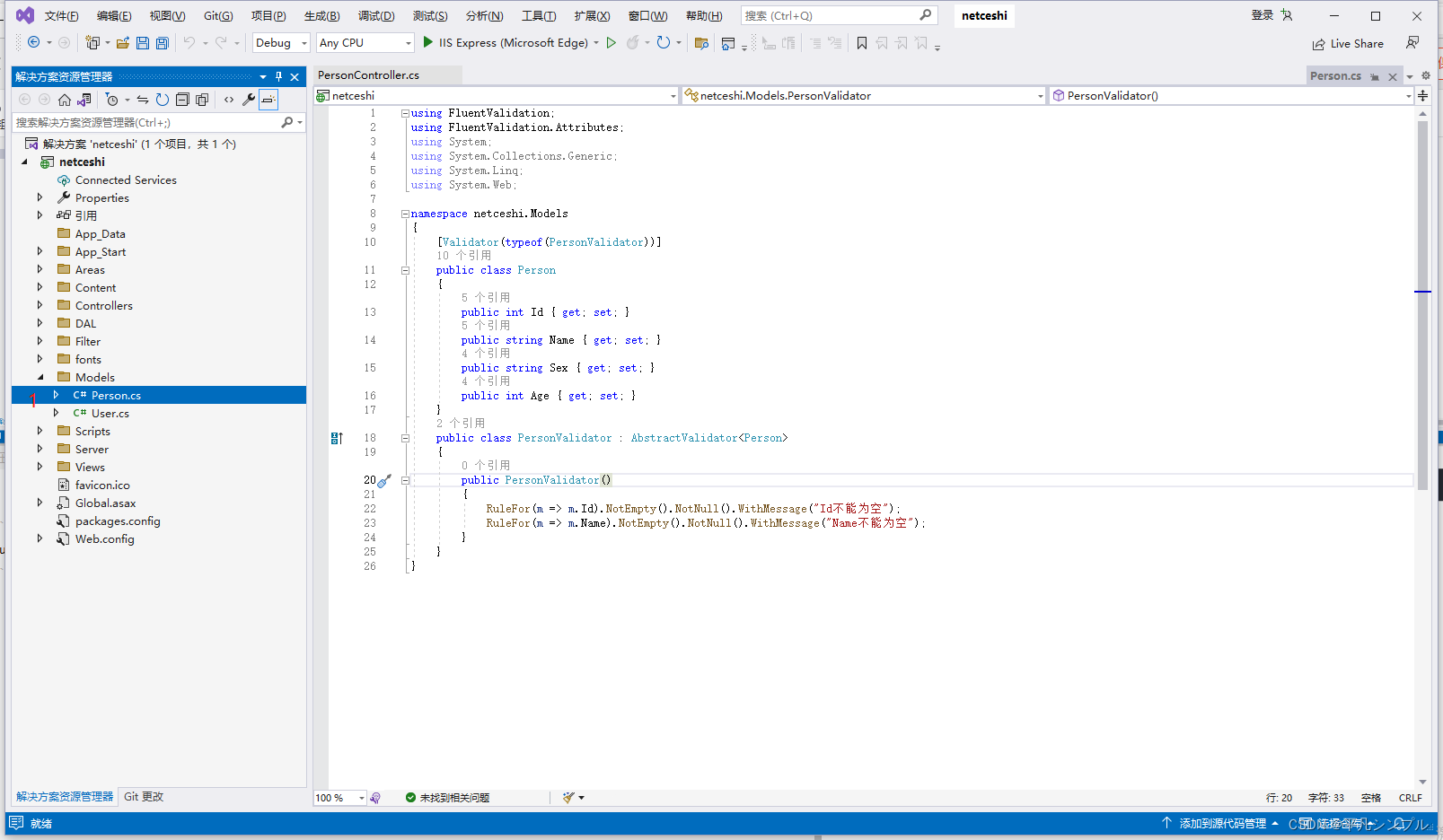
Task: Toggle a bookmark from the toolbar
Action: pos(861,42)
